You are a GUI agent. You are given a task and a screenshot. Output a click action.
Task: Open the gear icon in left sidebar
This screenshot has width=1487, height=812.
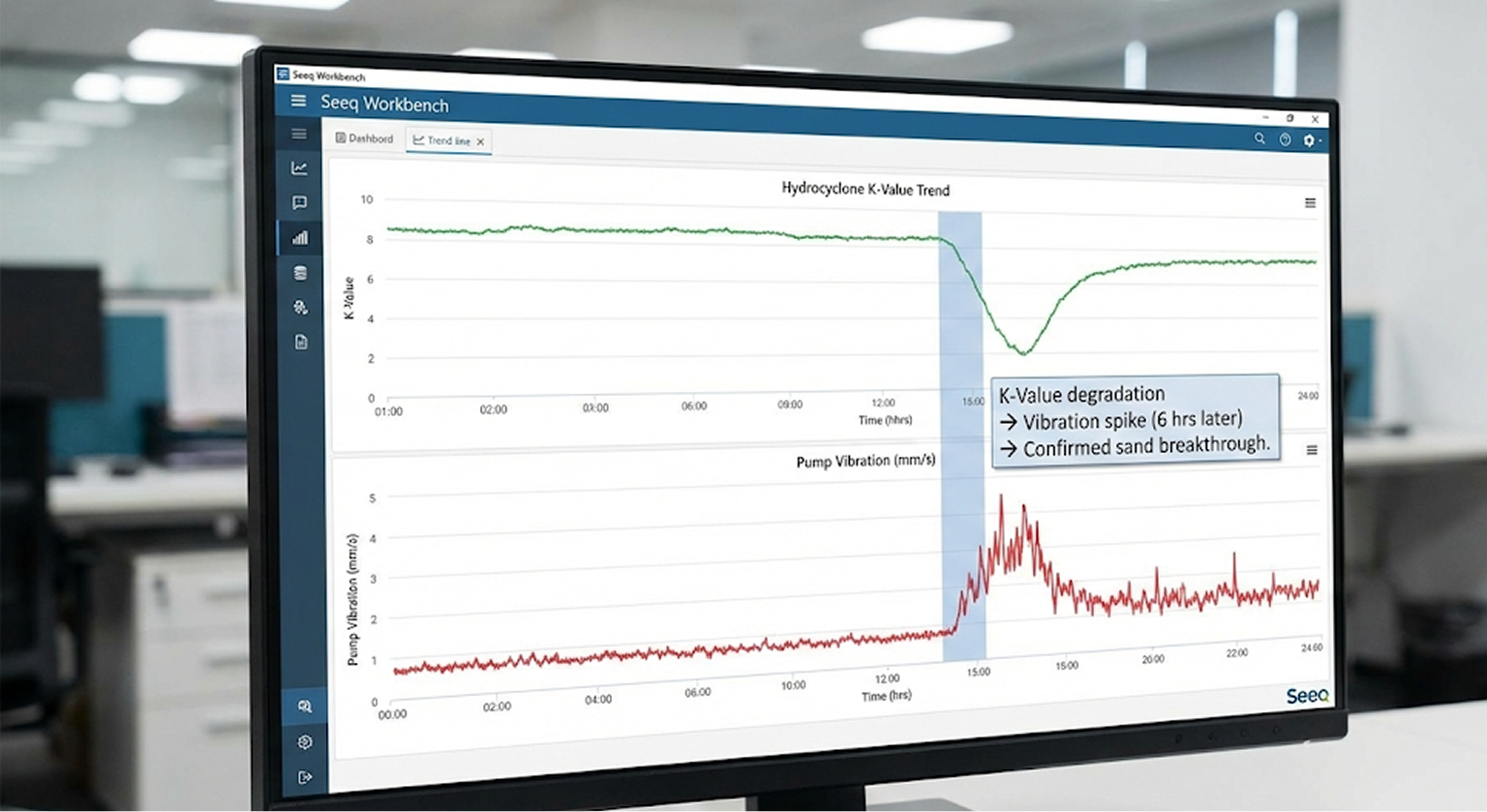click(304, 742)
